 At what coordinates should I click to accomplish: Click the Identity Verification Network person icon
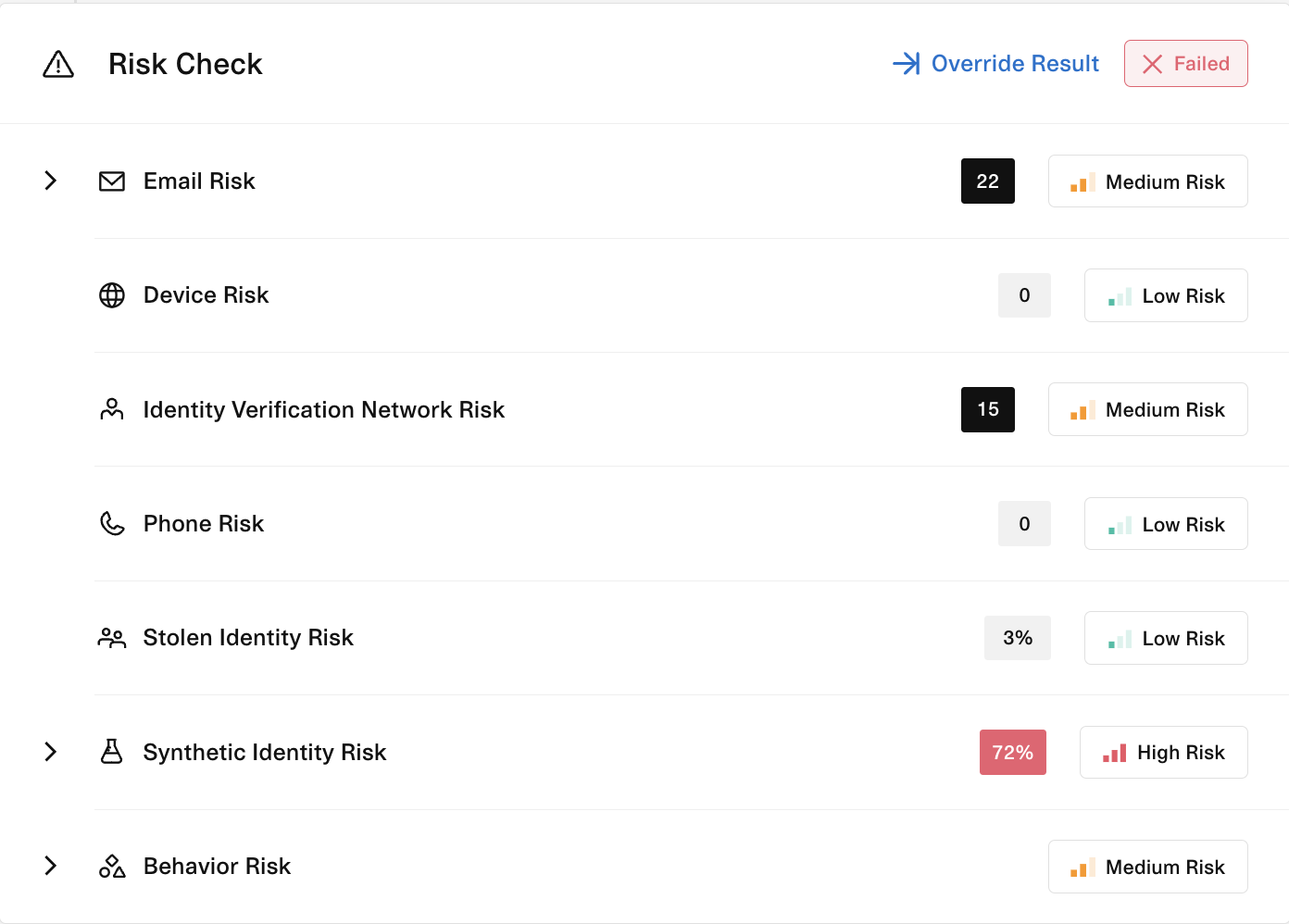(x=112, y=409)
